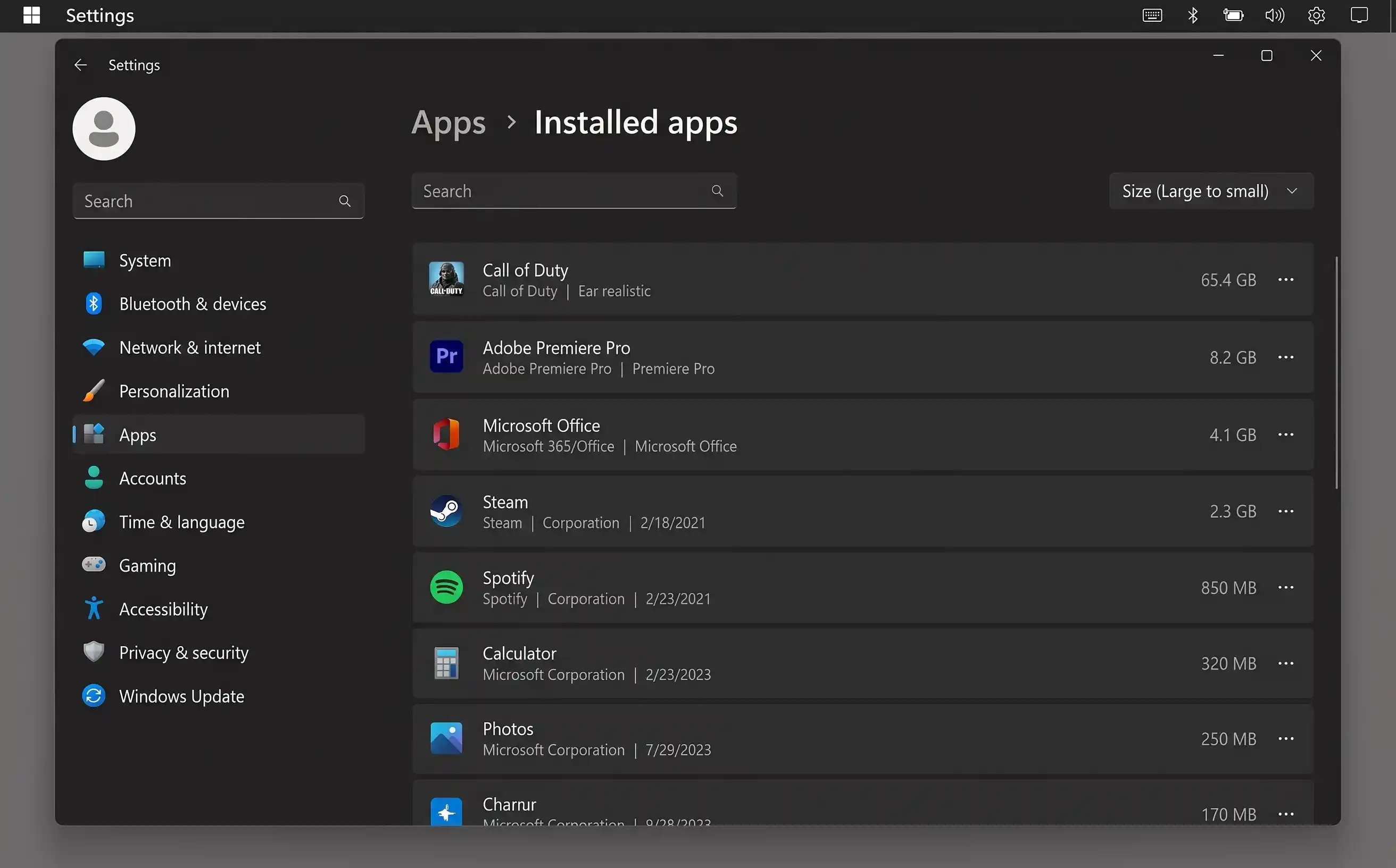Open Network & internet settings
The height and width of the screenshot is (868, 1396).
pyautogui.click(x=219, y=347)
